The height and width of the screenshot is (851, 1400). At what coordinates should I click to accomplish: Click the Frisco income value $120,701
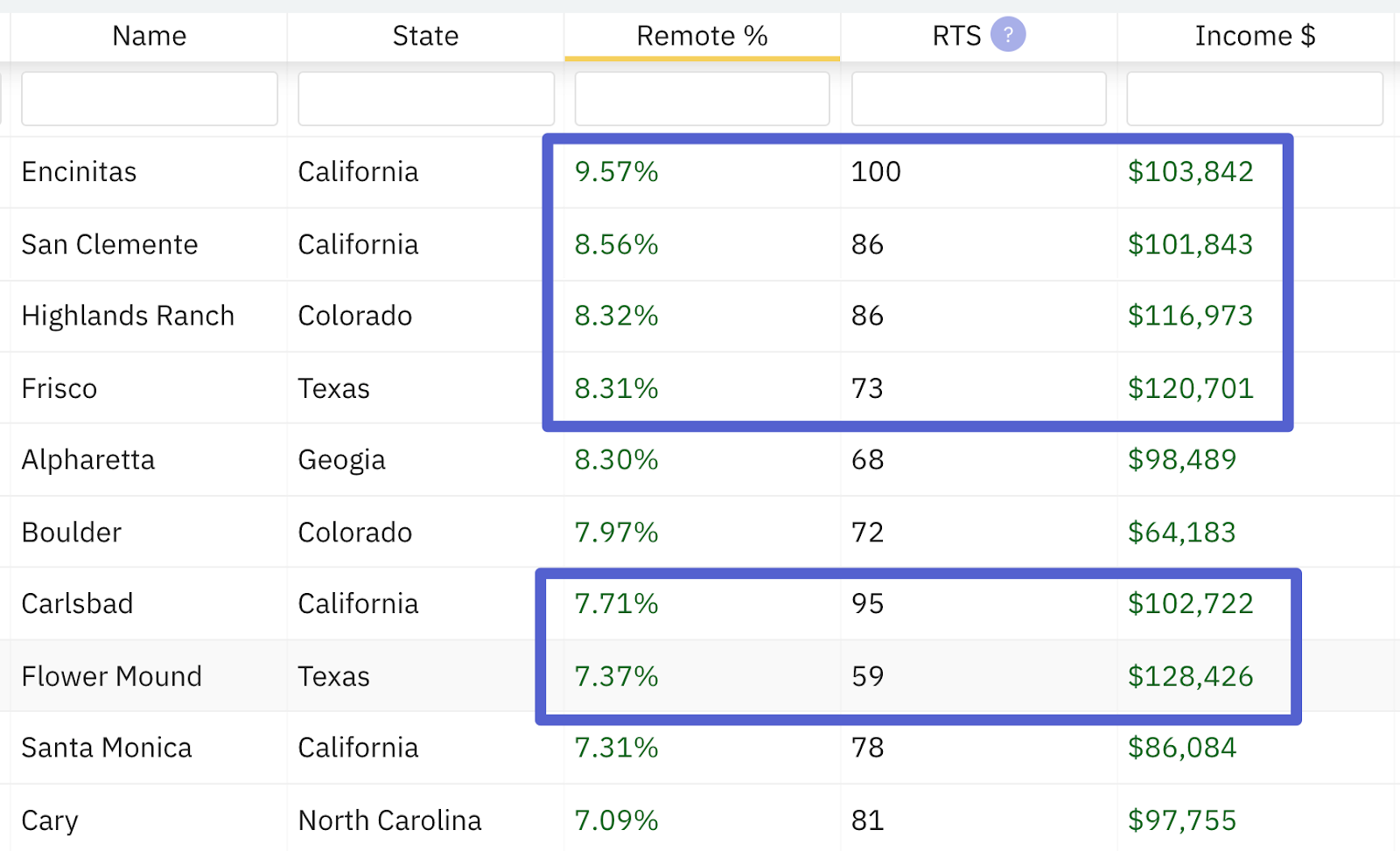point(1190,388)
